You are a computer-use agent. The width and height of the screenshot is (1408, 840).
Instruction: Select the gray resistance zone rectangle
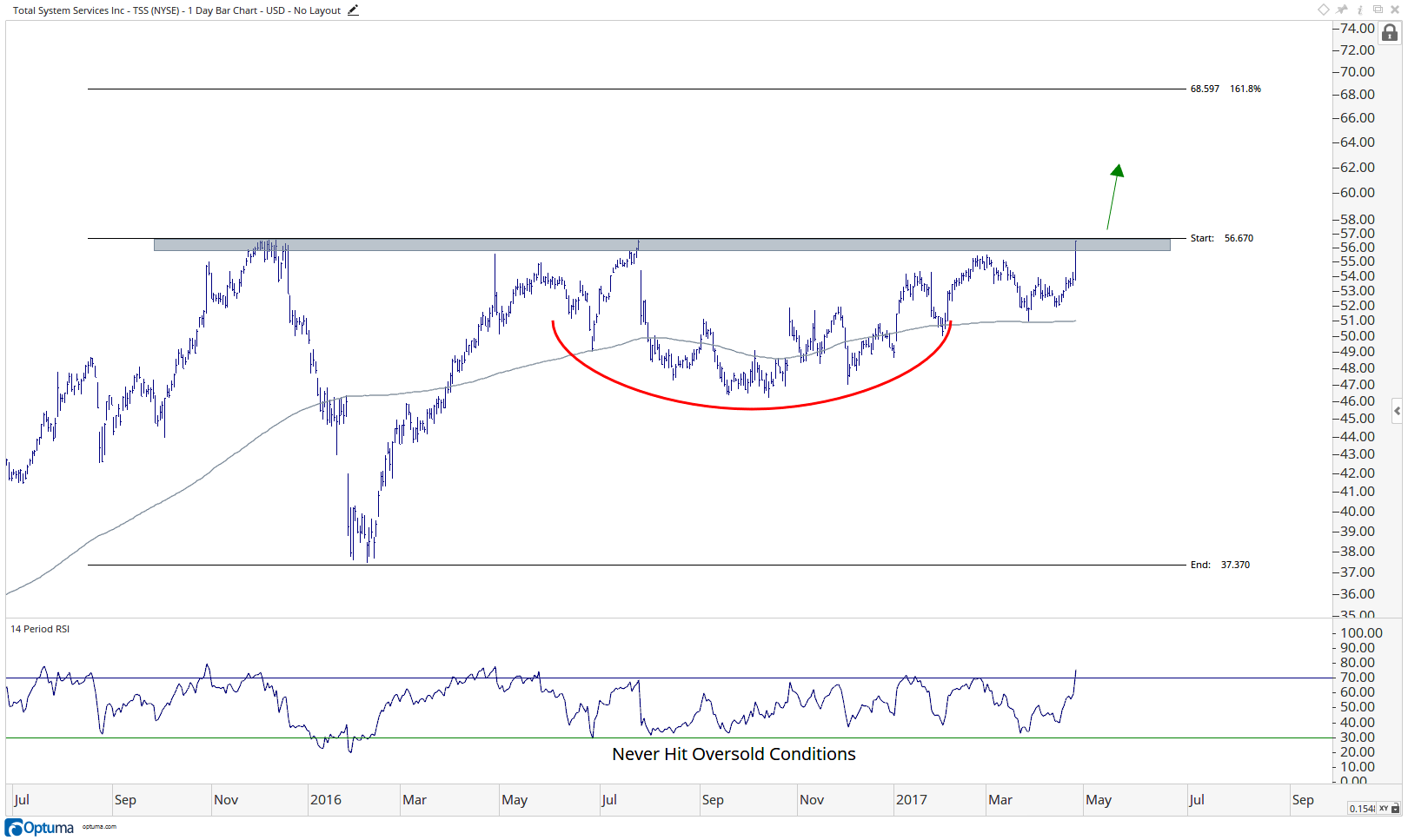coord(662,245)
